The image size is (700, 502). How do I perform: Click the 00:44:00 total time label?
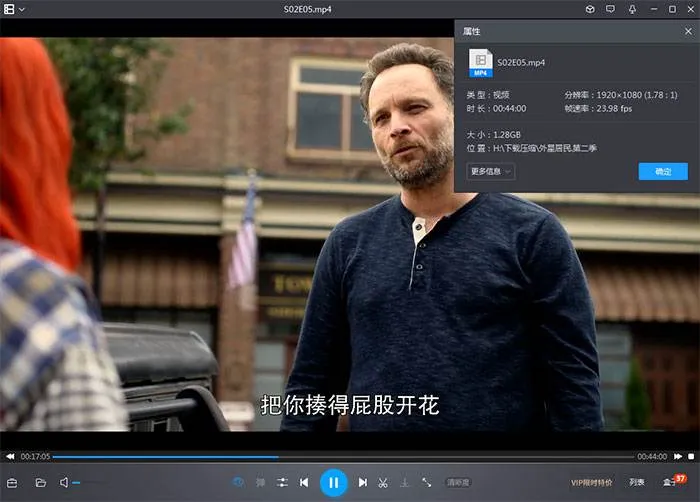(x=652, y=456)
